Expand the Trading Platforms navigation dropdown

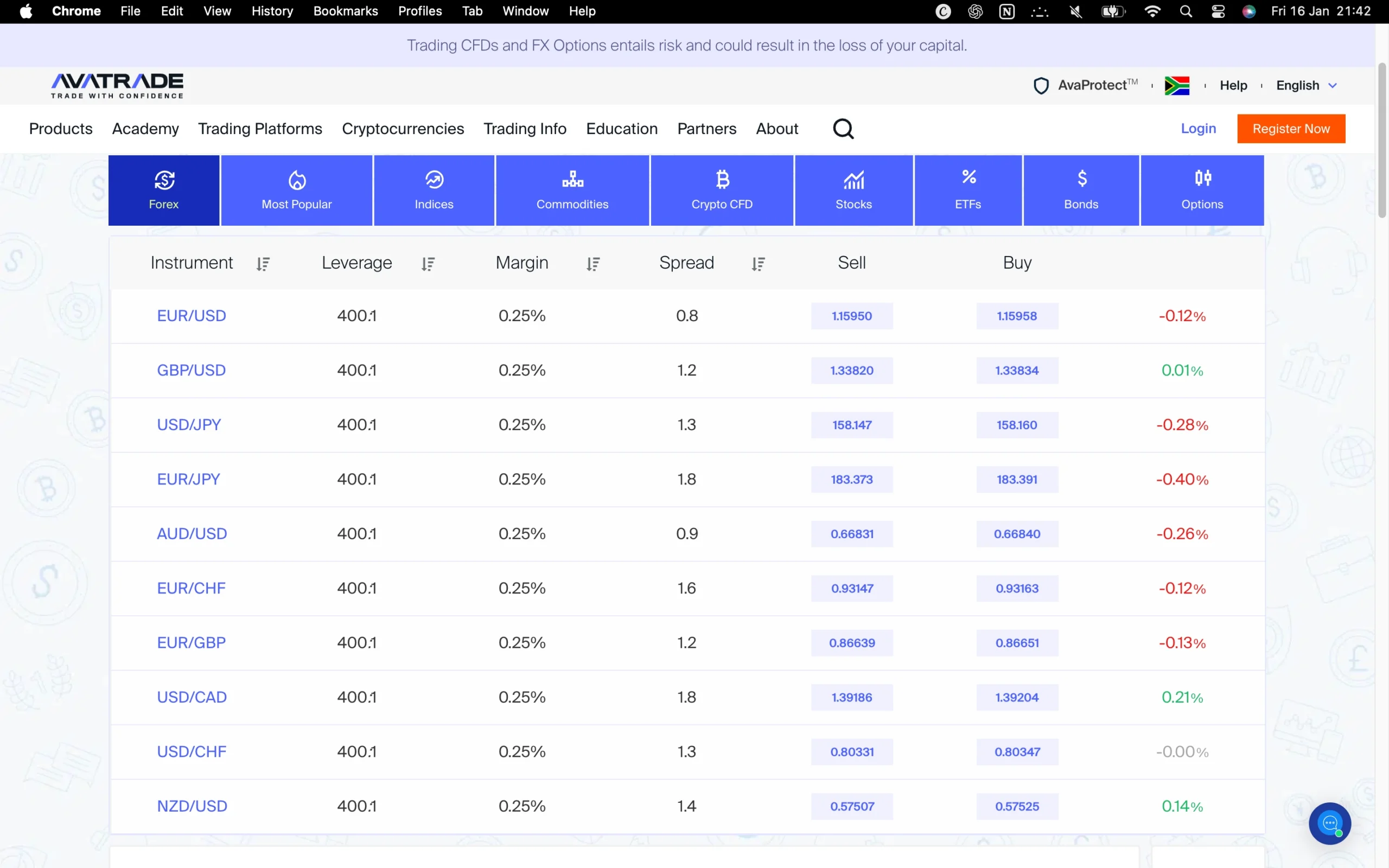coord(259,129)
